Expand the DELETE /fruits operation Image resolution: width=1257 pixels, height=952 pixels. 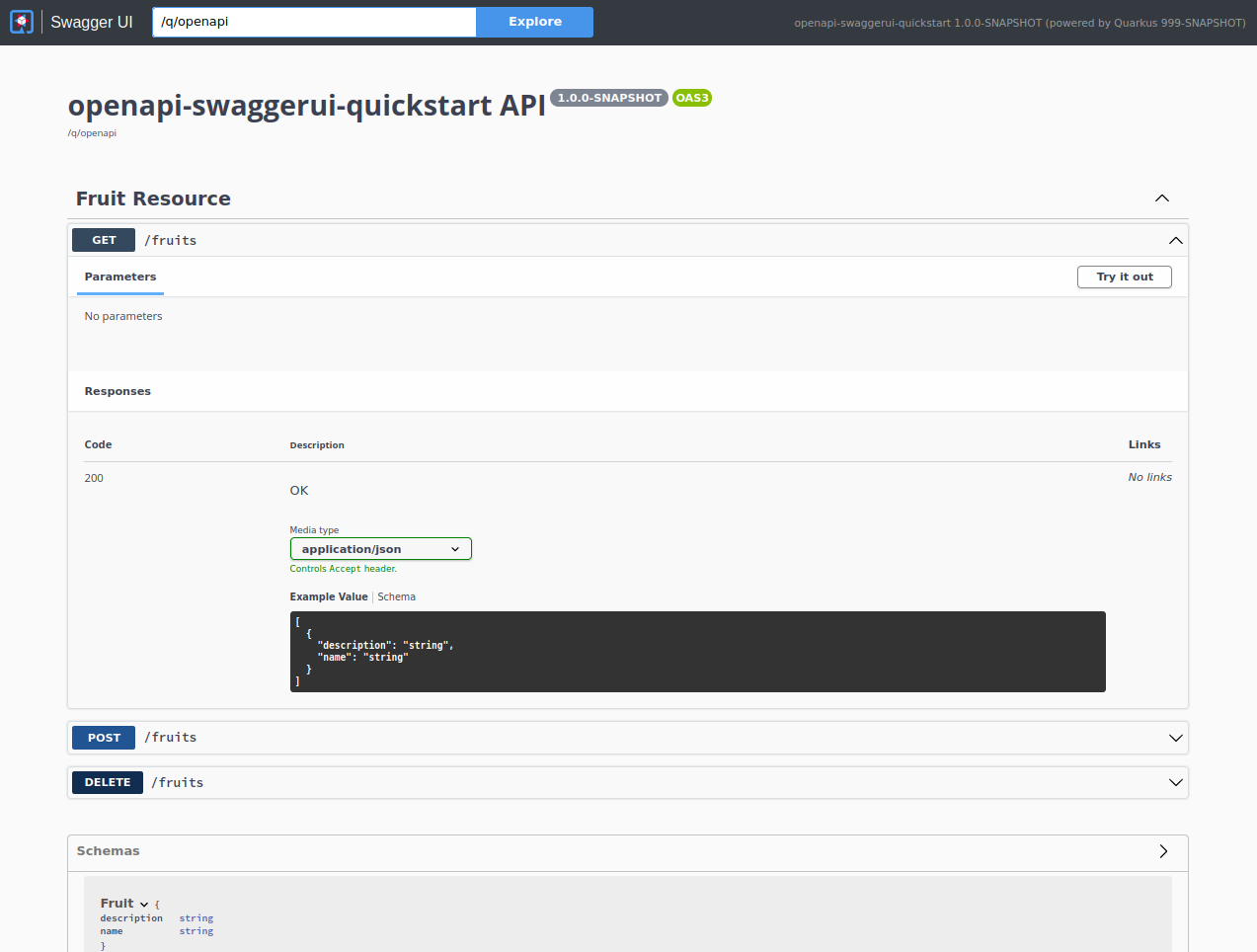[1175, 781]
